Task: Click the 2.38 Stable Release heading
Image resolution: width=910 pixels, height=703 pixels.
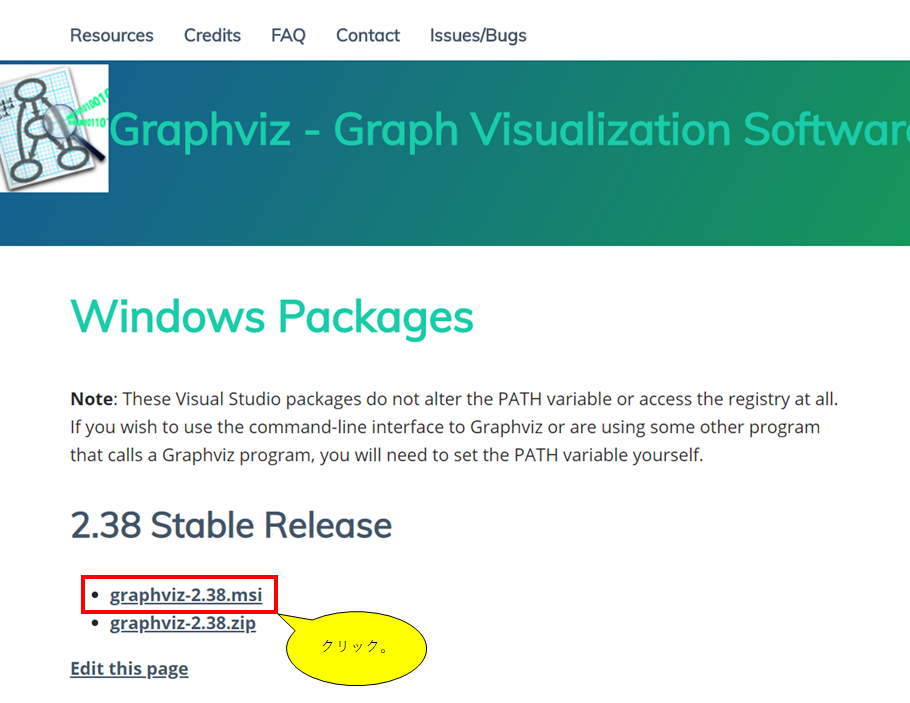Action: [x=231, y=525]
